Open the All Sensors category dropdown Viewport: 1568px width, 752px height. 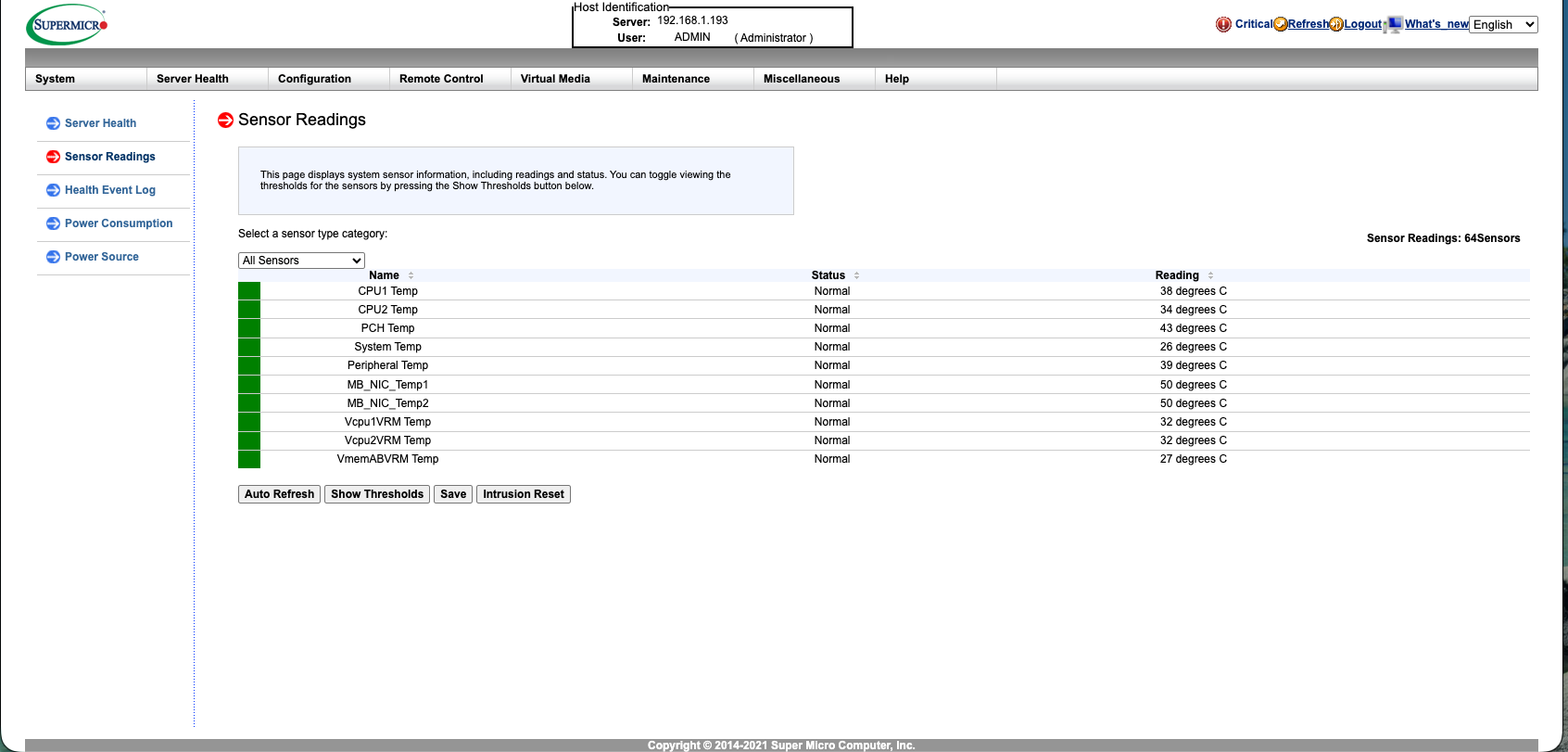point(301,261)
